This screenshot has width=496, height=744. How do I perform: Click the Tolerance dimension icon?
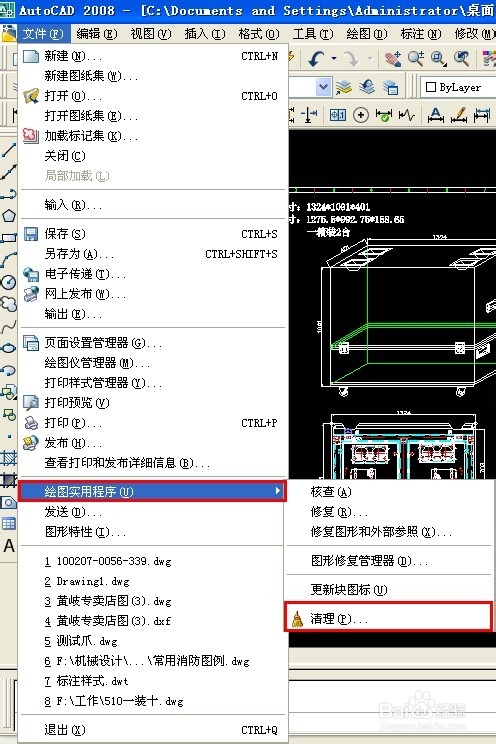pyautogui.click(x=337, y=115)
